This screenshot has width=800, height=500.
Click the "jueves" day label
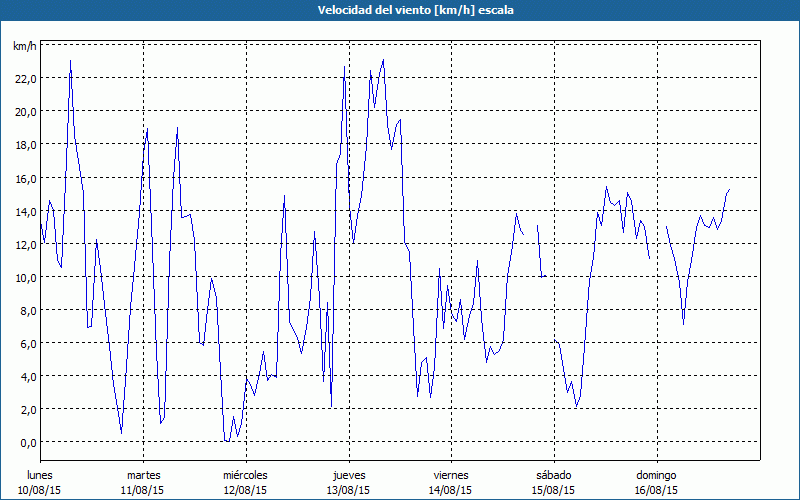coord(348,475)
